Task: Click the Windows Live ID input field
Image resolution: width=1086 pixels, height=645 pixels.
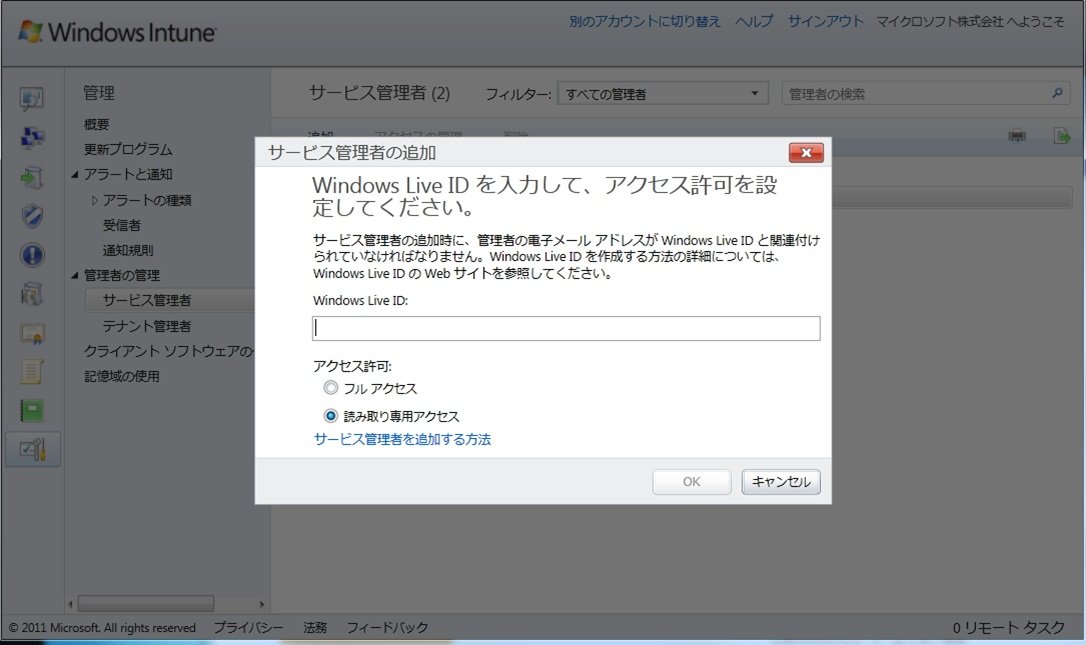Action: [x=566, y=328]
